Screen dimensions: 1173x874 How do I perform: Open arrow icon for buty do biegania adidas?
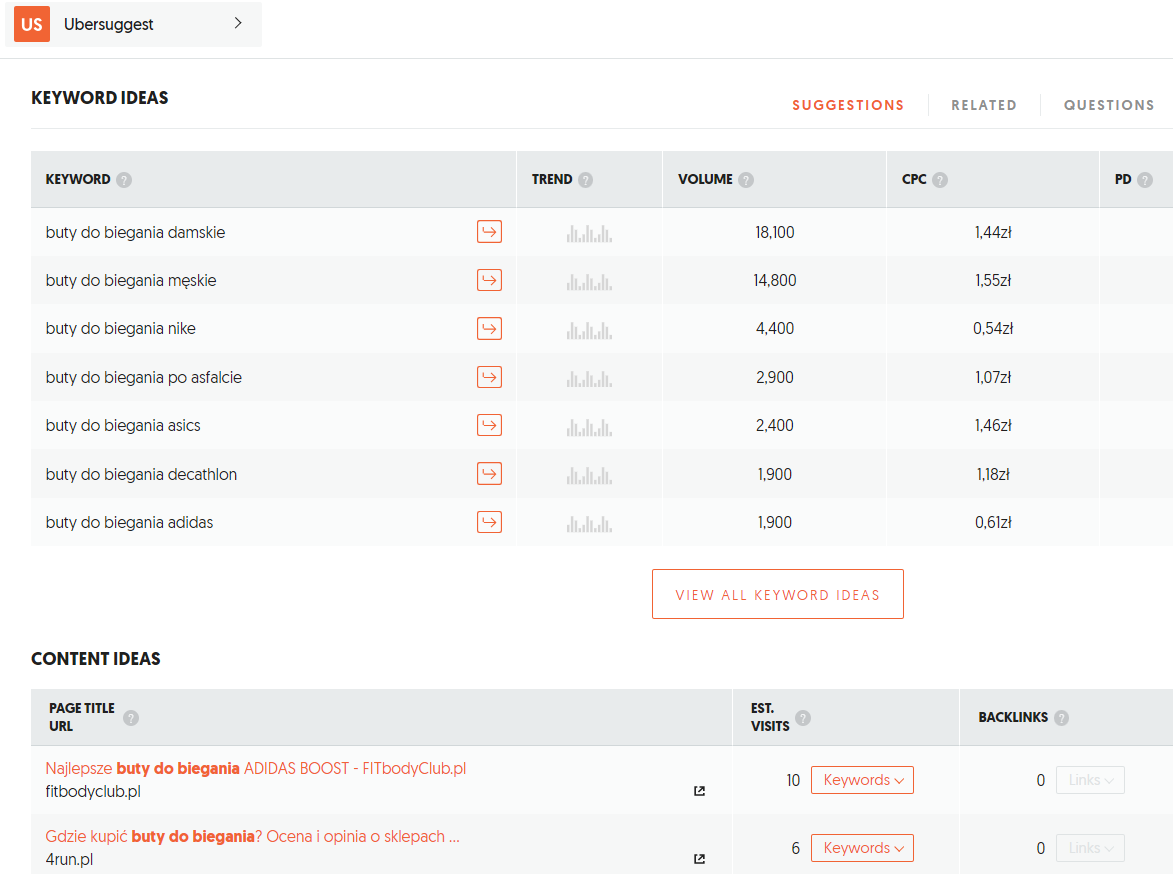(x=489, y=522)
